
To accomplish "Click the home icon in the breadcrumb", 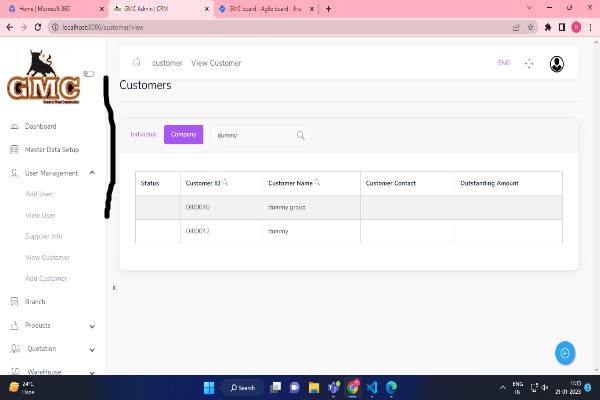I will [136, 63].
